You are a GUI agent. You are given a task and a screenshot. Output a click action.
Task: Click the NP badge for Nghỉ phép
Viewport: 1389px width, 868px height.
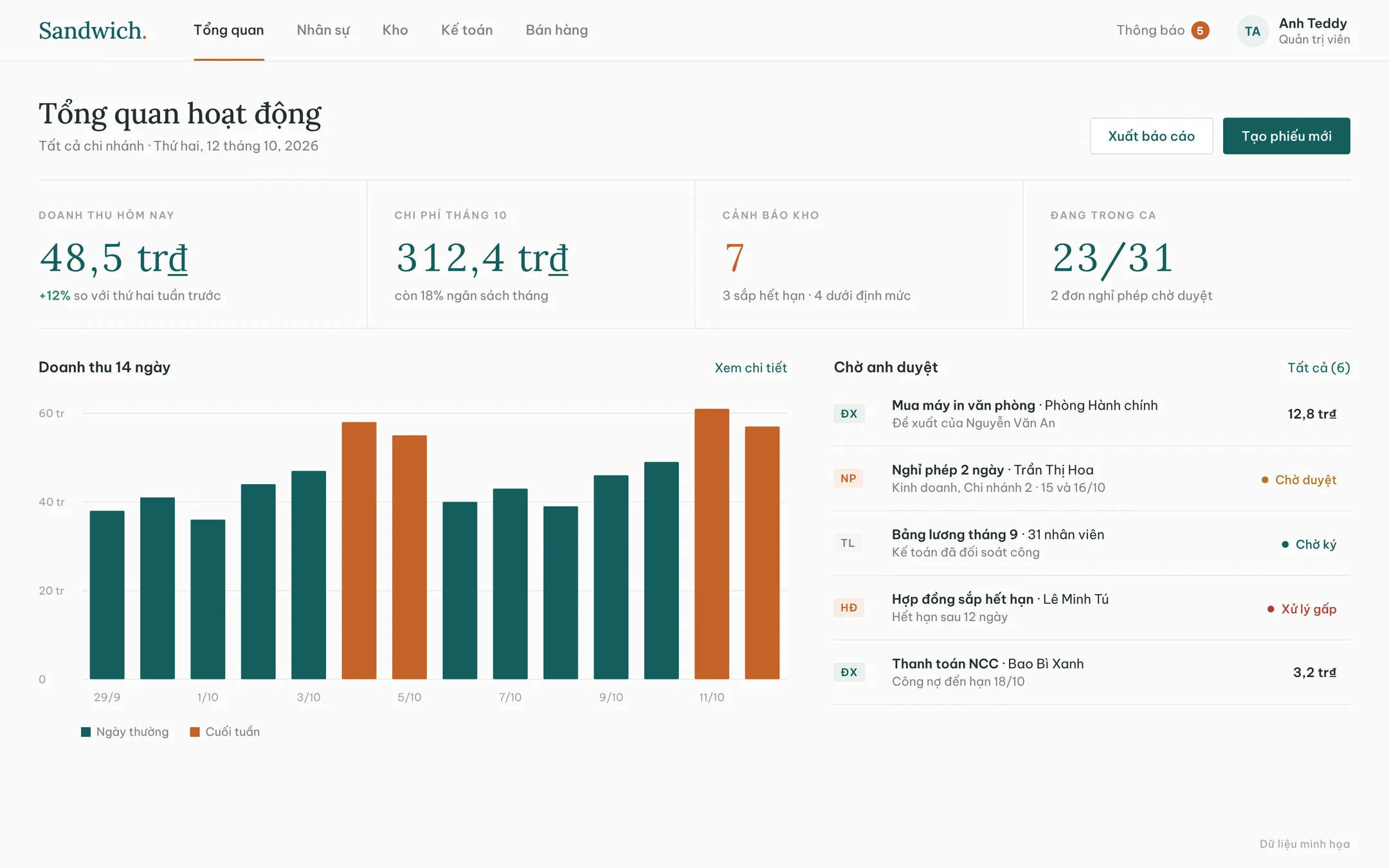pyautogui.click(x=849, y=478)
